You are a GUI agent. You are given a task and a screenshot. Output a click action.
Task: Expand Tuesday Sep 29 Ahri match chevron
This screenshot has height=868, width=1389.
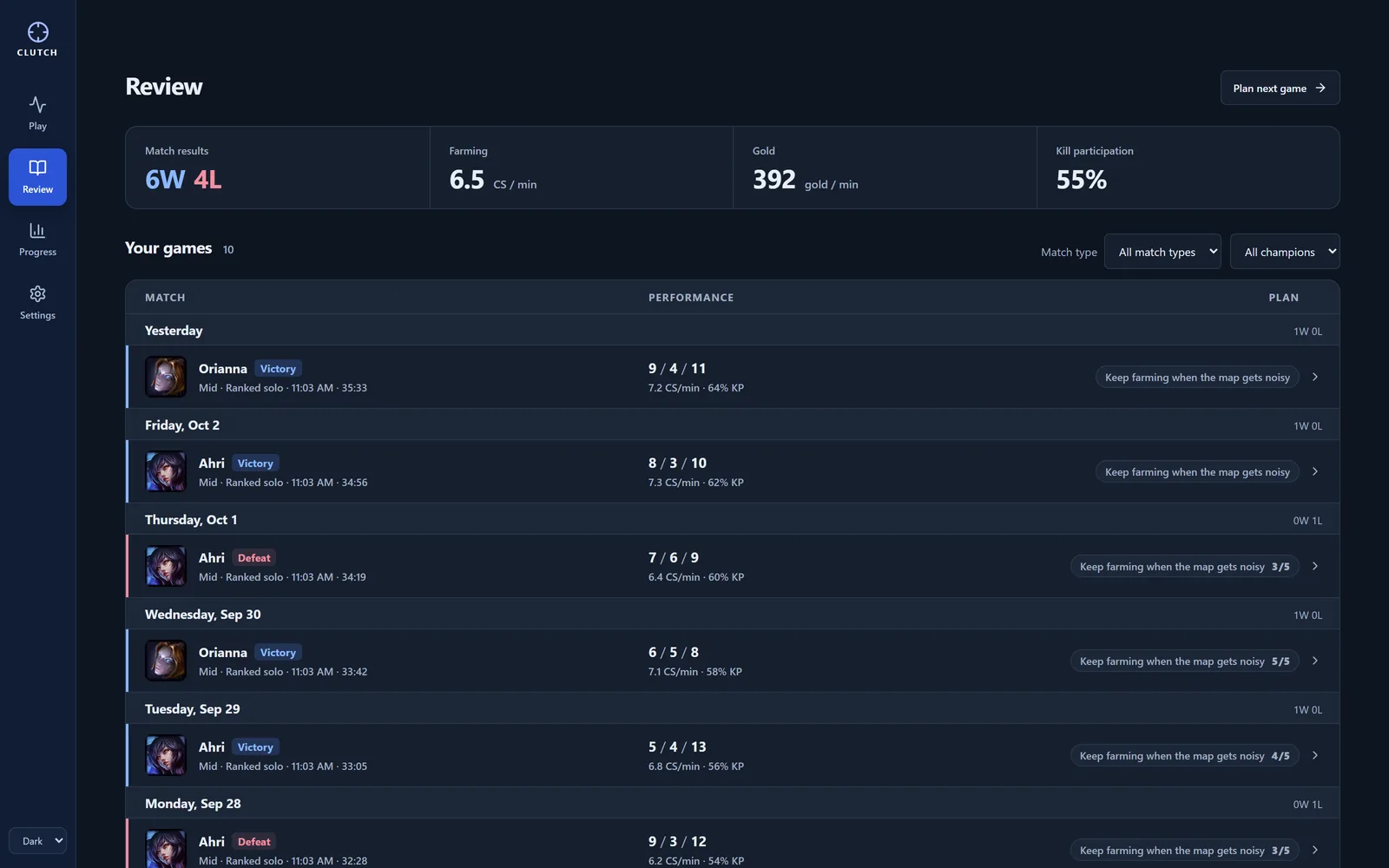click(1315, 755)
